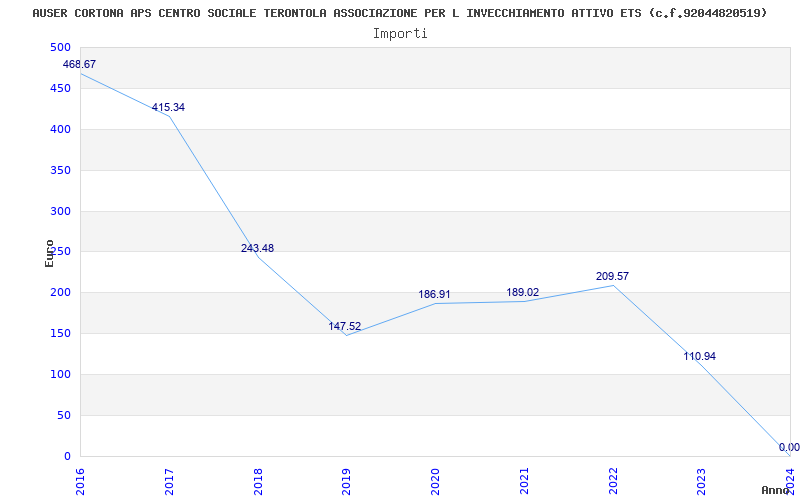Click the Euro y-axis title
Screen dimensions: 800x500
[49, 254]
